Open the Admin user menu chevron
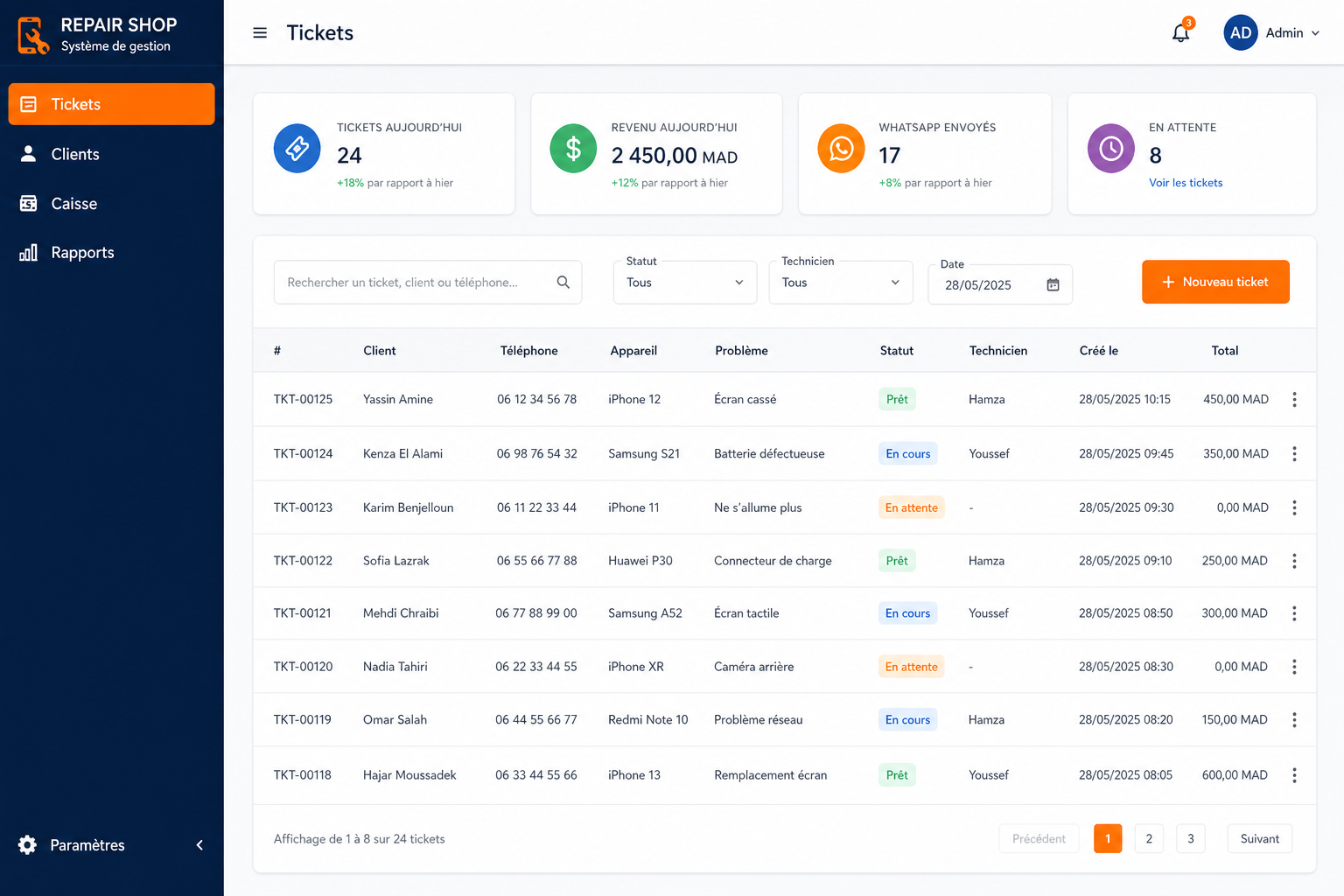 [1315, 33]
